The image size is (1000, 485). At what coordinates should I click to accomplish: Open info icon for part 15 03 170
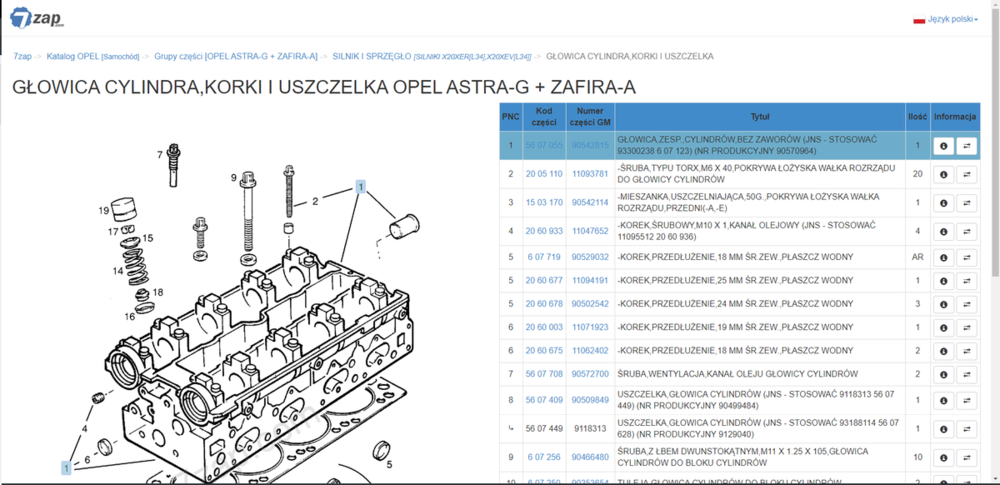pyautogui.click(x=942, y=203)
